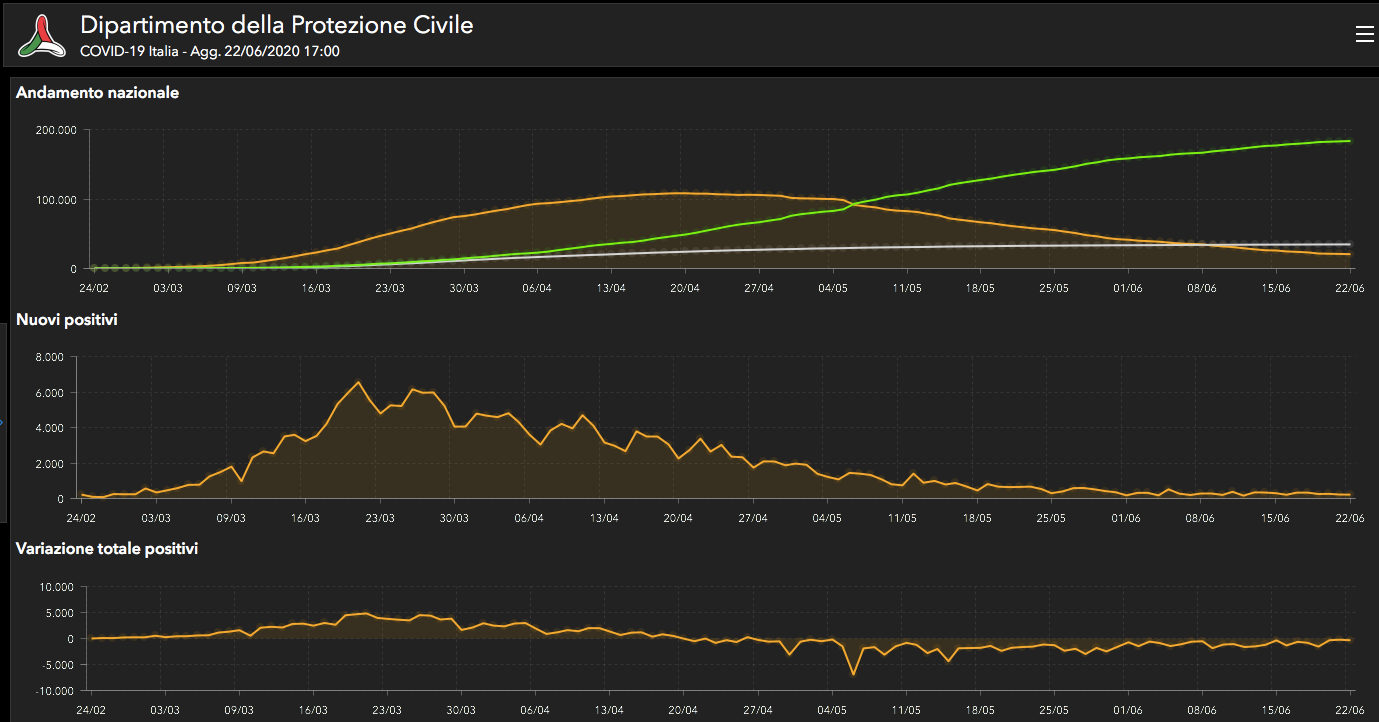Click the 200.000 y-axis label
The width and height of the screenshot is (1379, 722).
(55, 131)
